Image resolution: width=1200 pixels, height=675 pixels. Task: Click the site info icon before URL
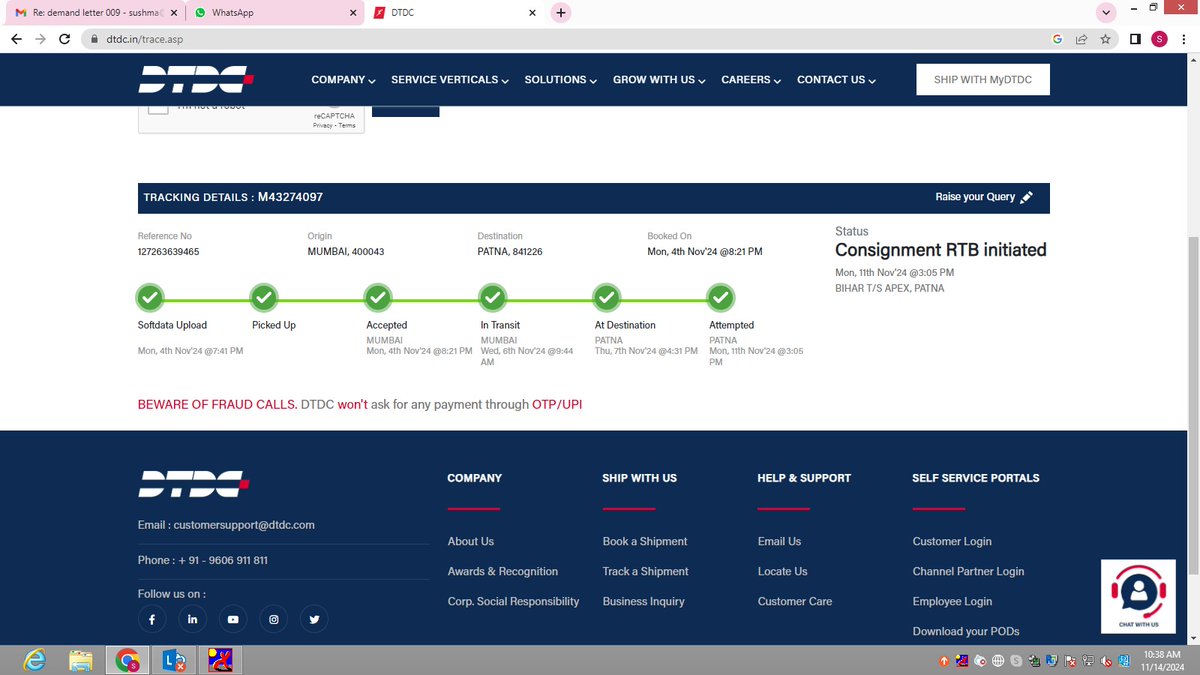(x=93, y=39)
